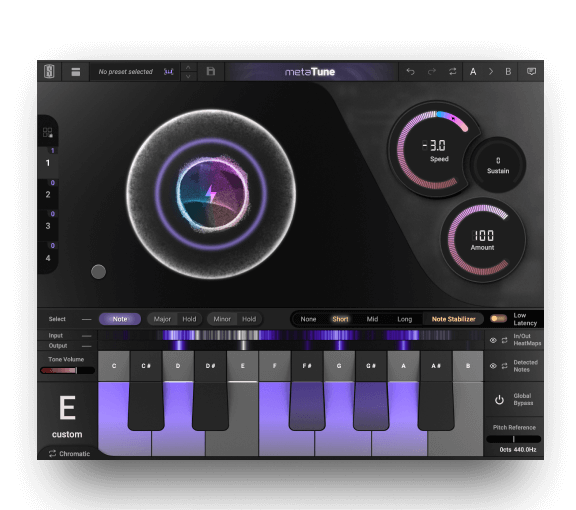The width and height of the screenshot is (576, 510).
Task: Set Note Stabilizer to Mid
Action: coord(372,319)
